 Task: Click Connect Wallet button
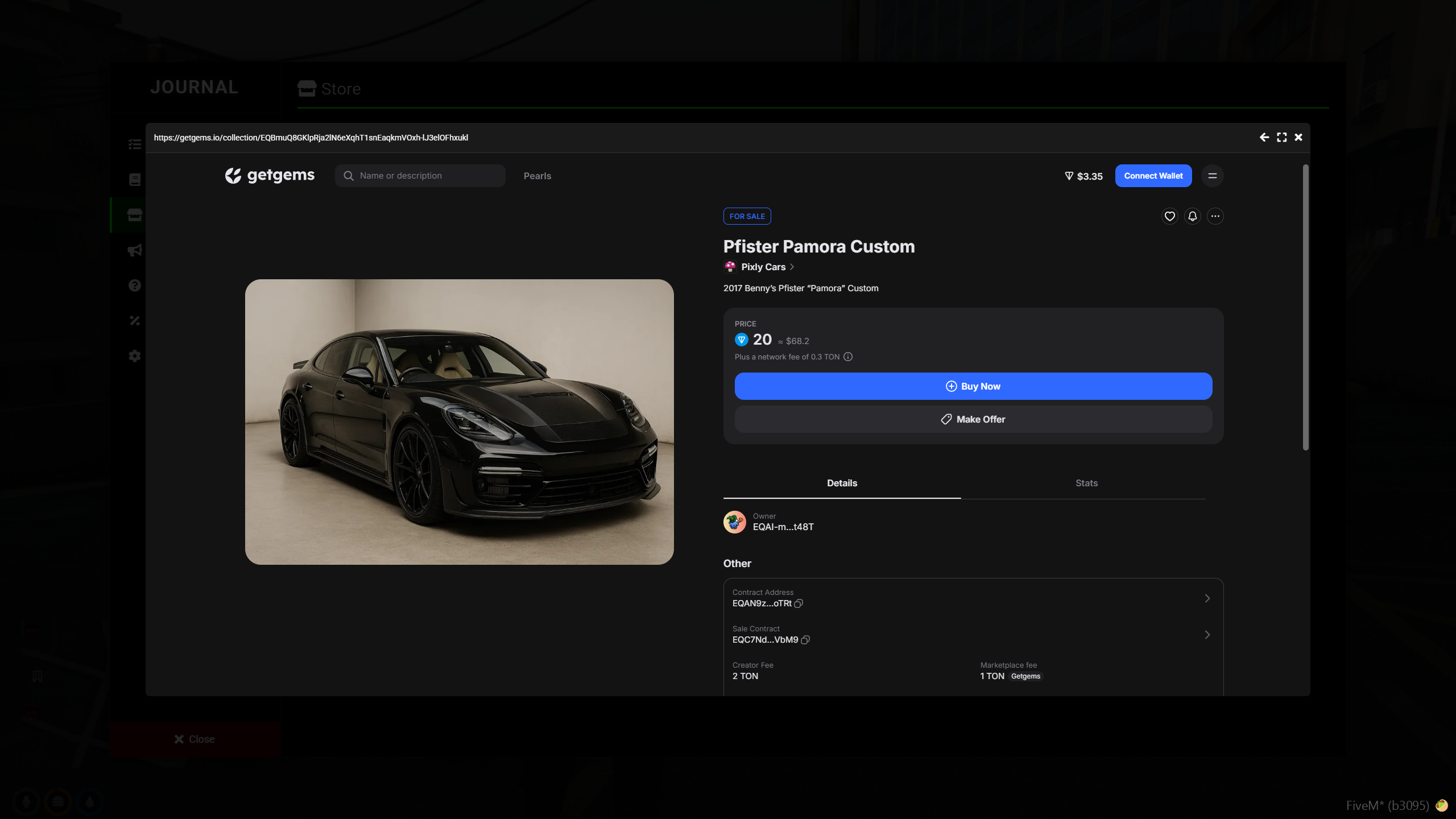pyautogui.click(x=1153, y=176)
